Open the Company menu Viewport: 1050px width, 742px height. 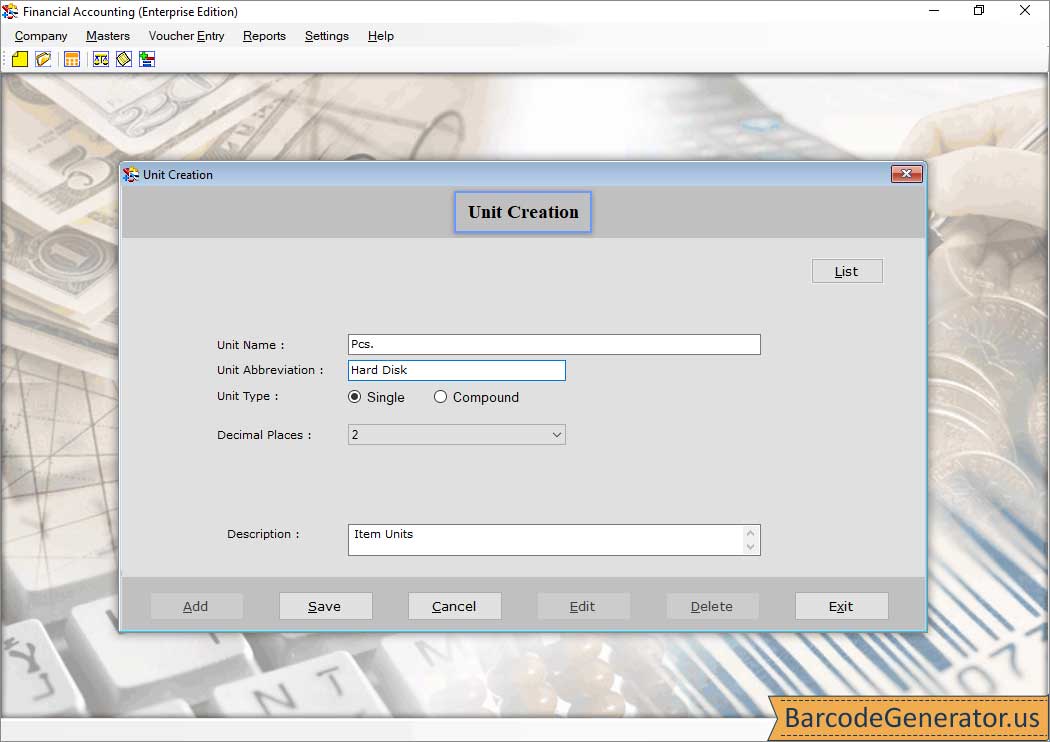(x=41, y=36)
